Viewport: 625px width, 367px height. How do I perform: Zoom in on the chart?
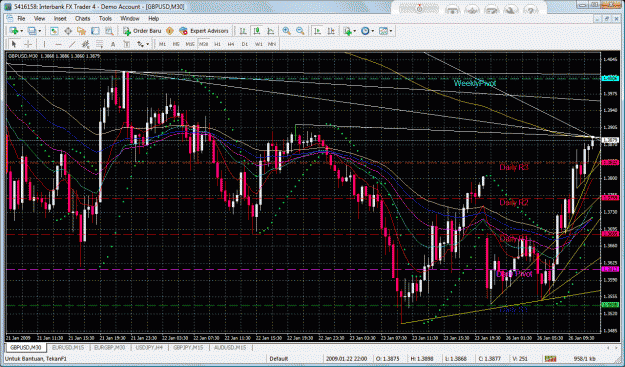point(286,31)
